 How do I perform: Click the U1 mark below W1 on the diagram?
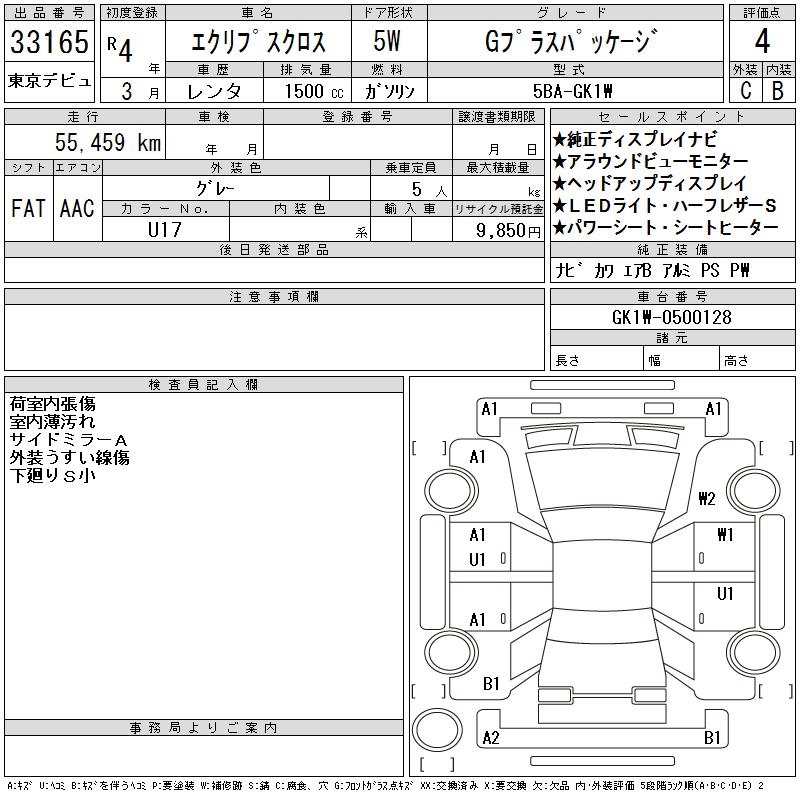pos(725,593)
